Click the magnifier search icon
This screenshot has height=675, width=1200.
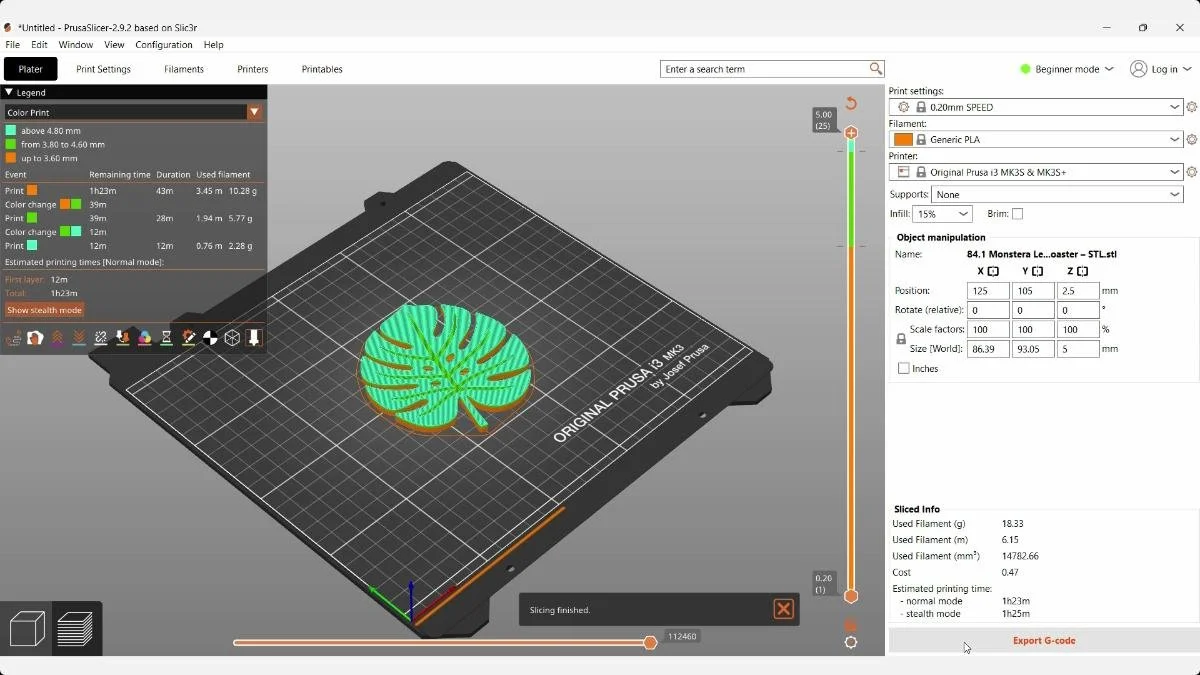tap(876, 69)
